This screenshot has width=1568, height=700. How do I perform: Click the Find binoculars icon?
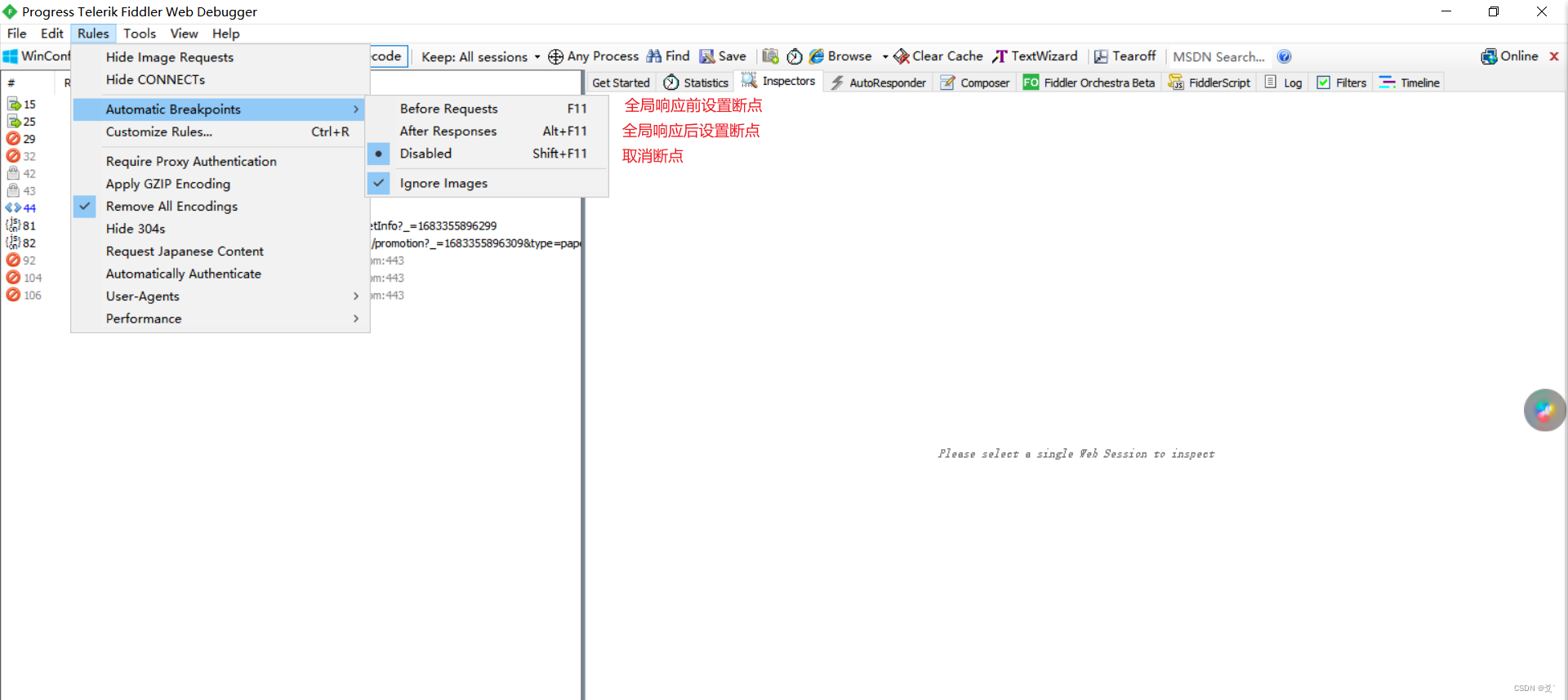654,56
